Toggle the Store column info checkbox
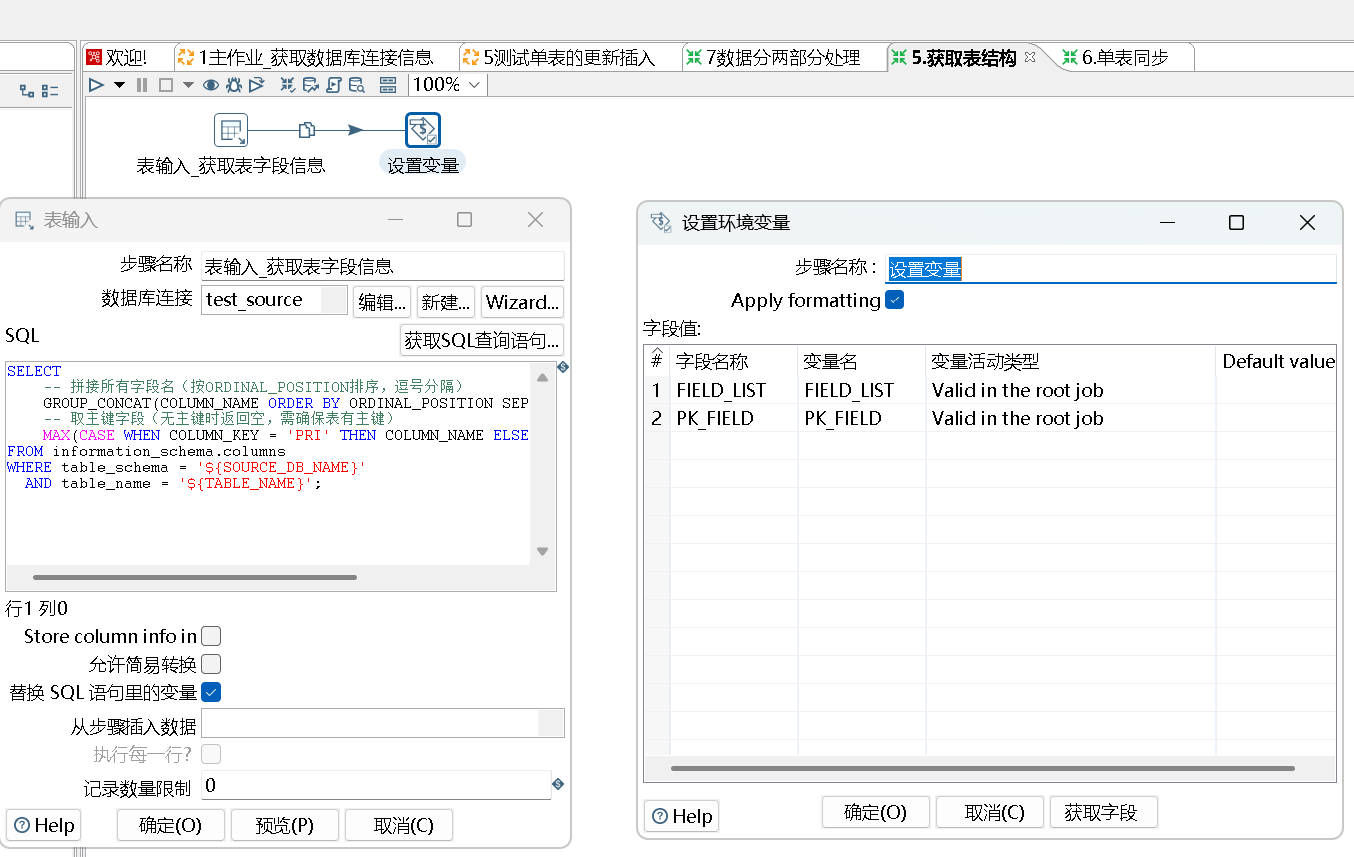 211,636
